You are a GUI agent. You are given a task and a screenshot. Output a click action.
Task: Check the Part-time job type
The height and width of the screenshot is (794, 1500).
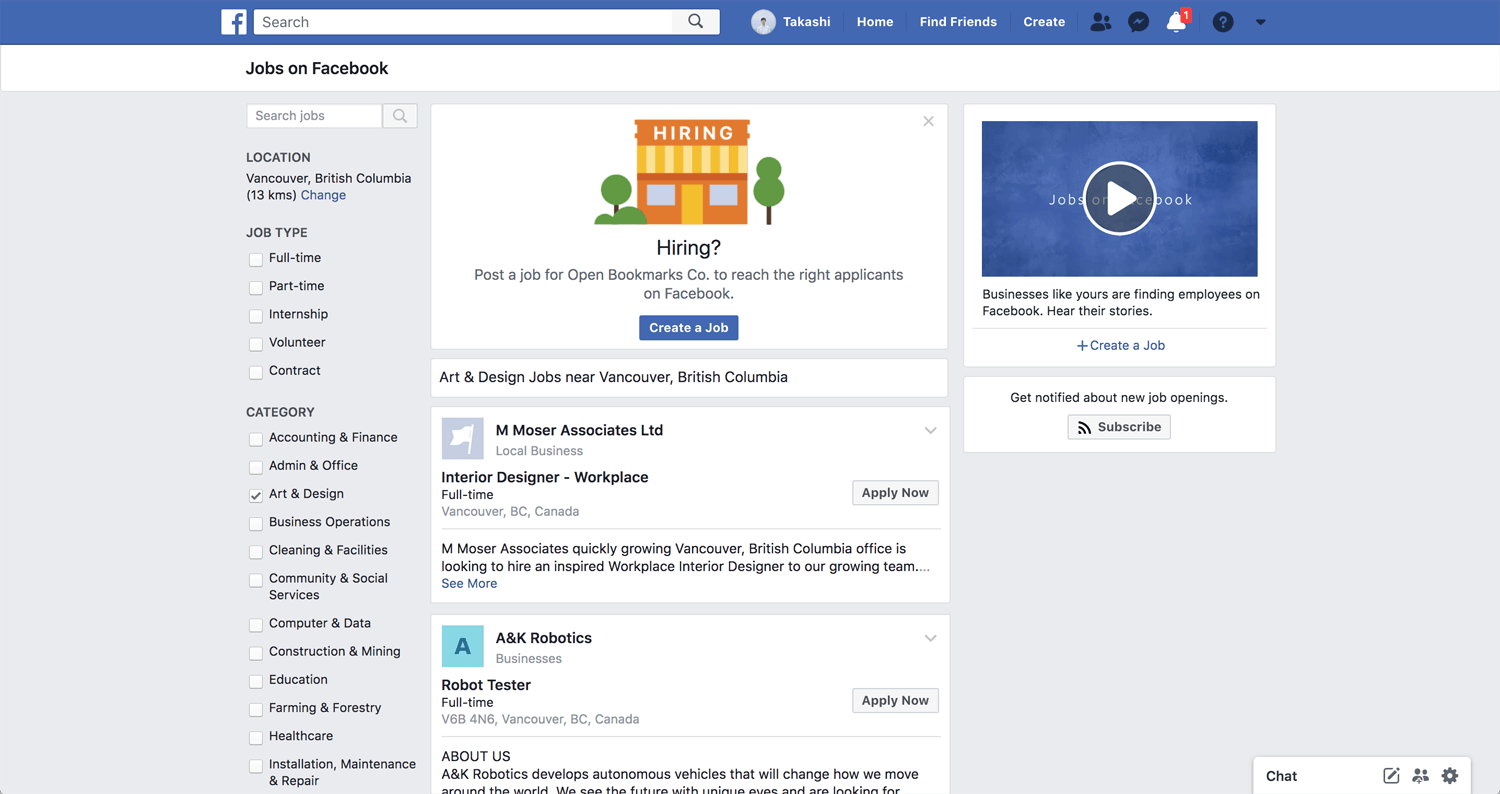click(256, 287)
